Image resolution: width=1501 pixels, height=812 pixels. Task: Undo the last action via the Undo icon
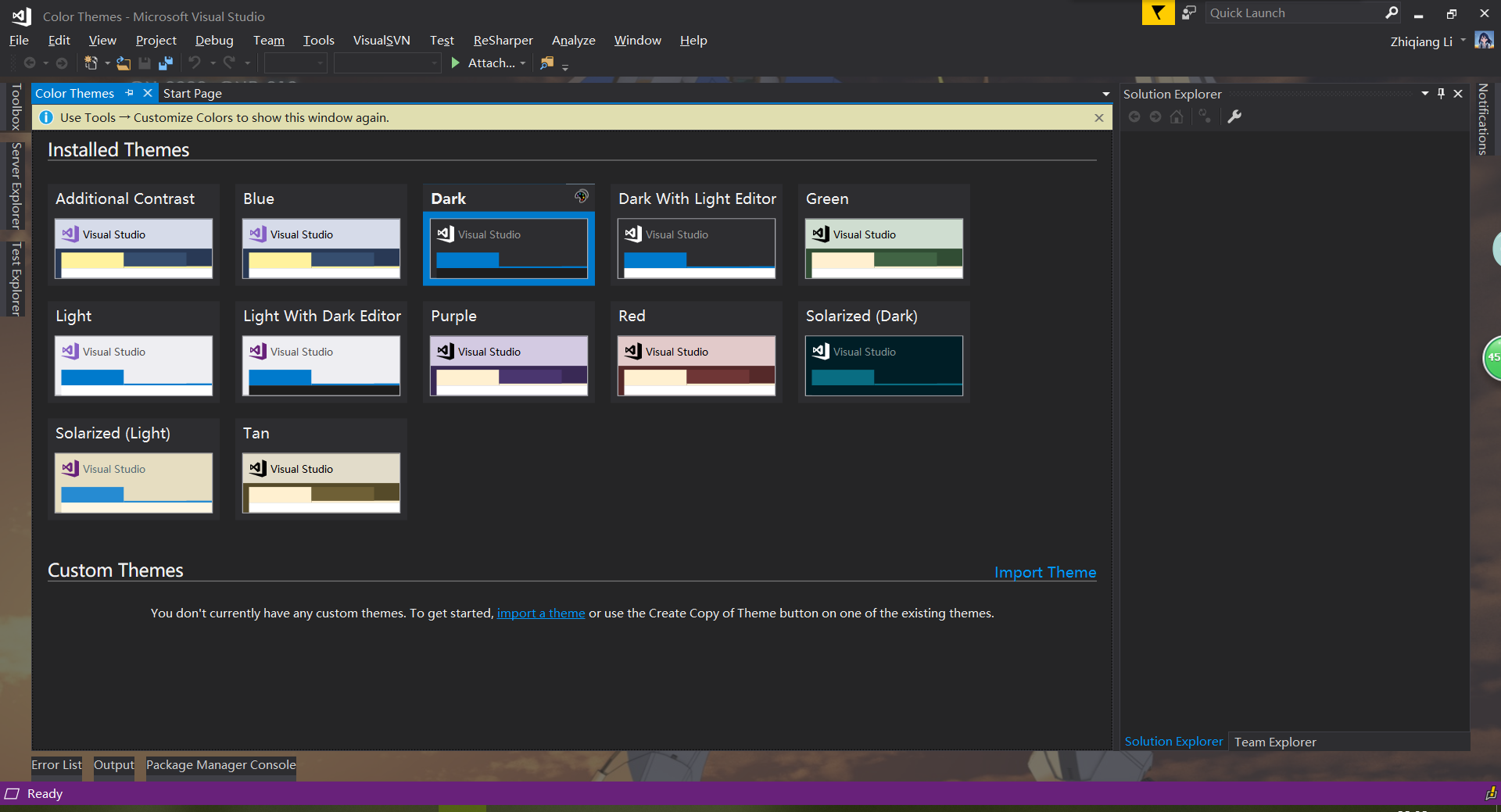[194, 63]
